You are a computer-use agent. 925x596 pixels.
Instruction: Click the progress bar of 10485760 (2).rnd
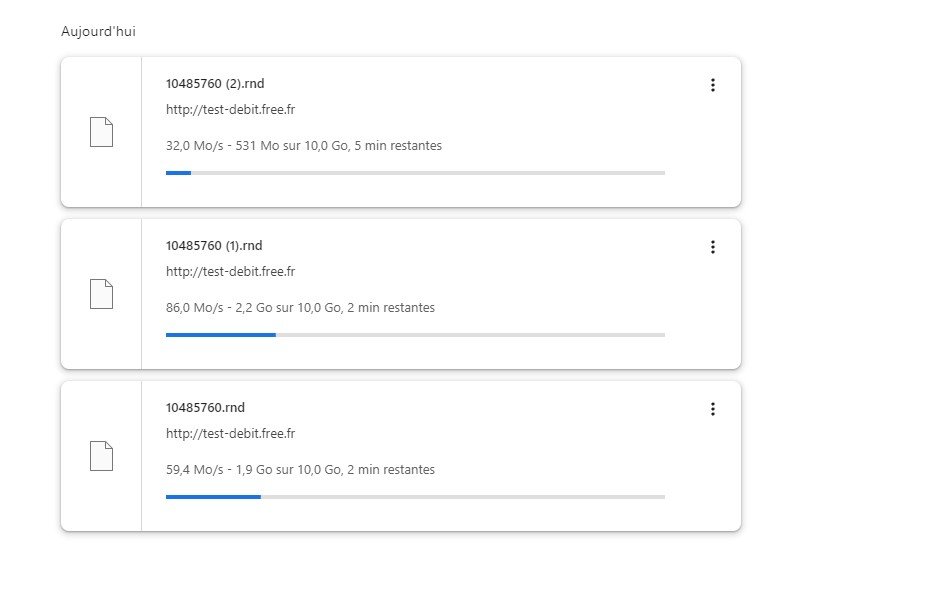point(415,173)
